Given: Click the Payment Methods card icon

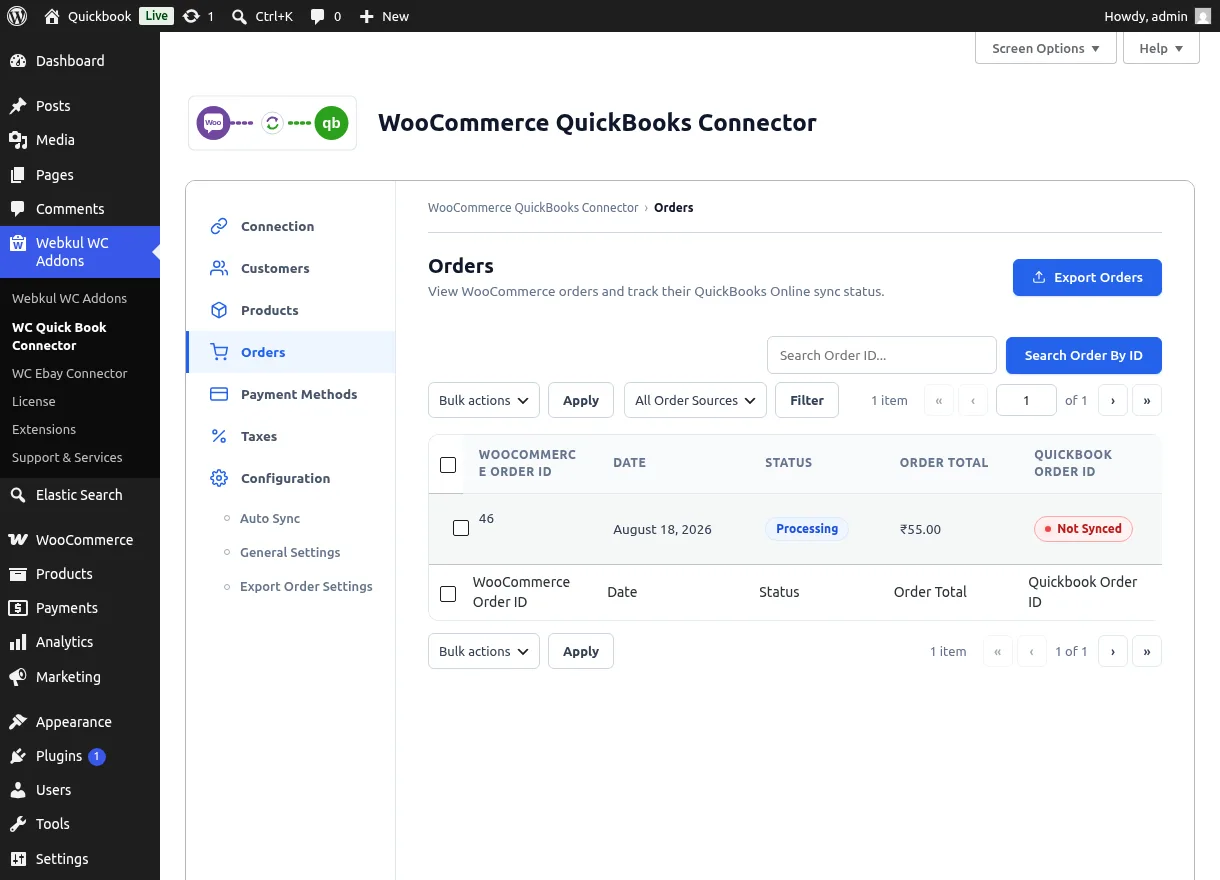Looking at the screenshot, I should pos(219,394).
